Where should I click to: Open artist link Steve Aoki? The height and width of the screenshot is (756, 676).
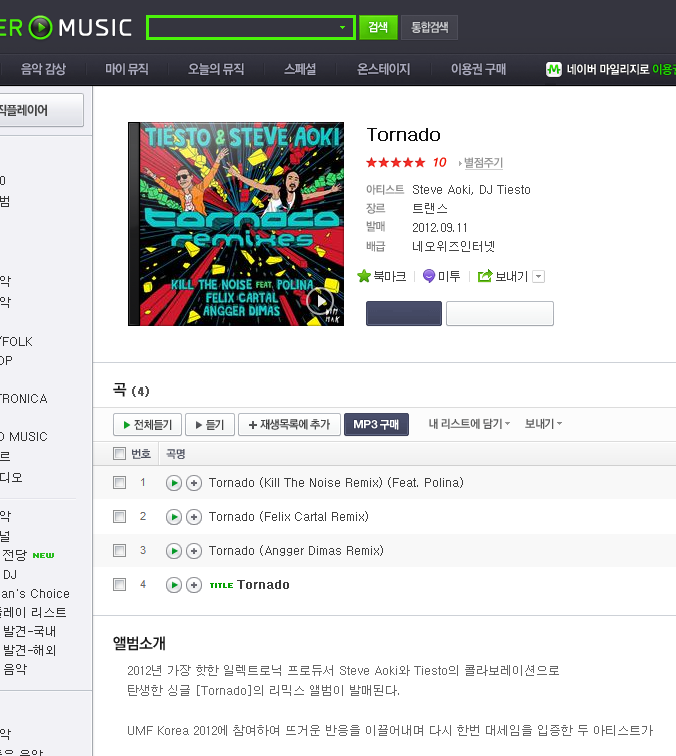point(441,190)
